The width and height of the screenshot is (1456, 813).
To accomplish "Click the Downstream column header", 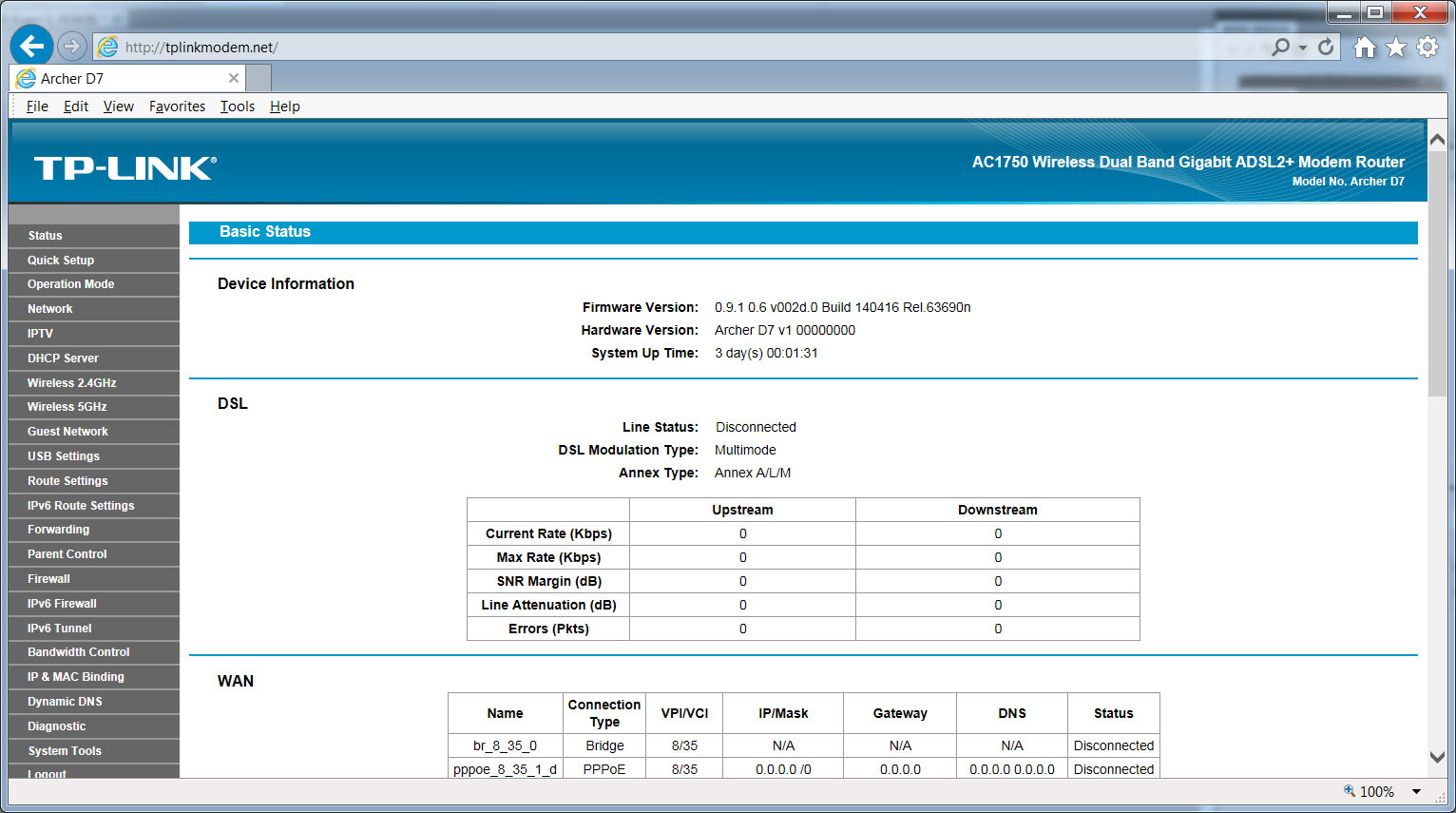I will coord(997,510).
